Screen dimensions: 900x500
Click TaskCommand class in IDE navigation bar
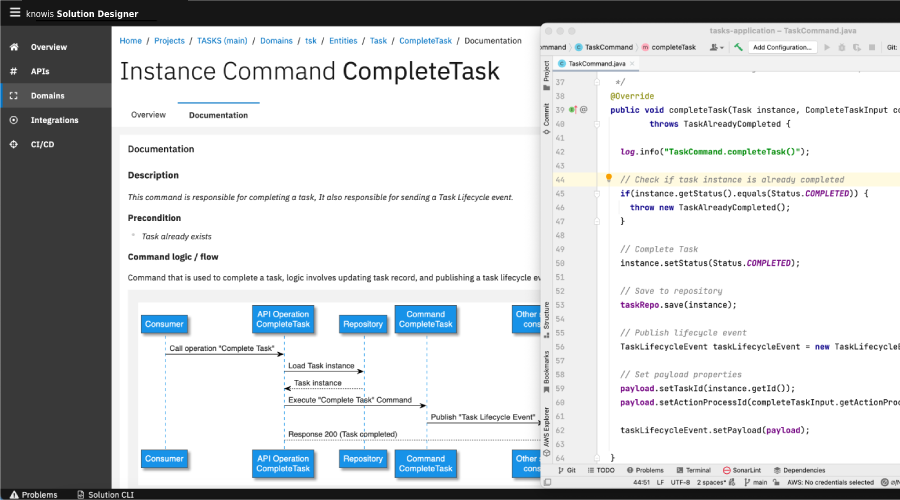tap(604, 47)
